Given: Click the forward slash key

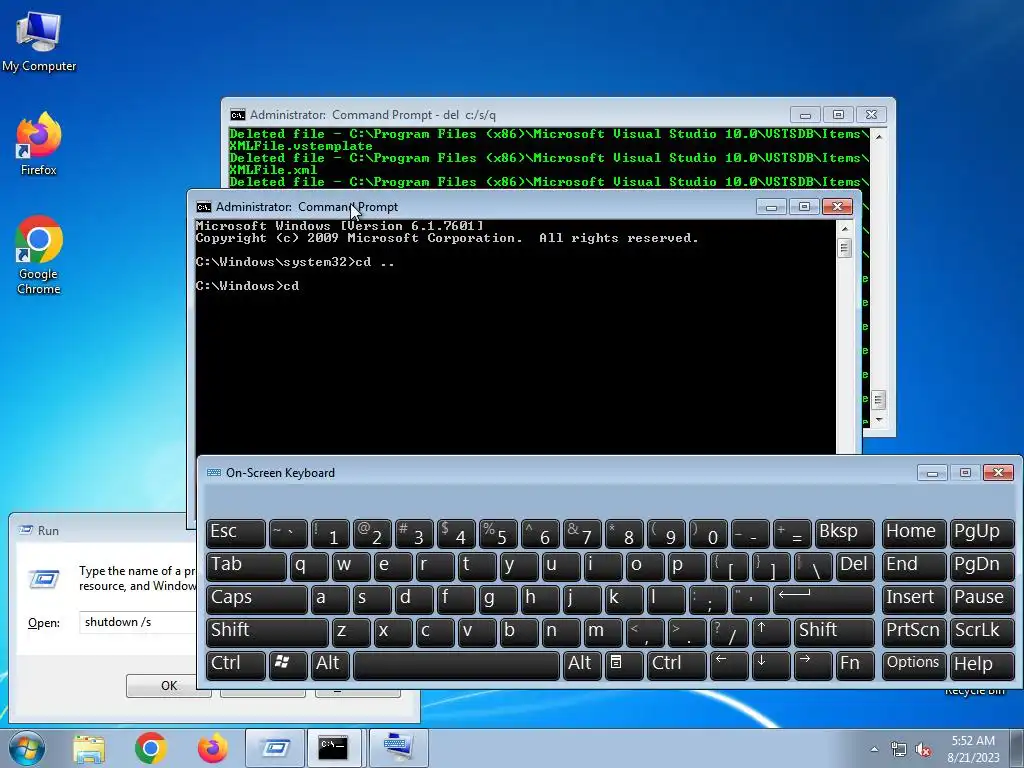Looking at the screenshot, I should pos(729,632).
